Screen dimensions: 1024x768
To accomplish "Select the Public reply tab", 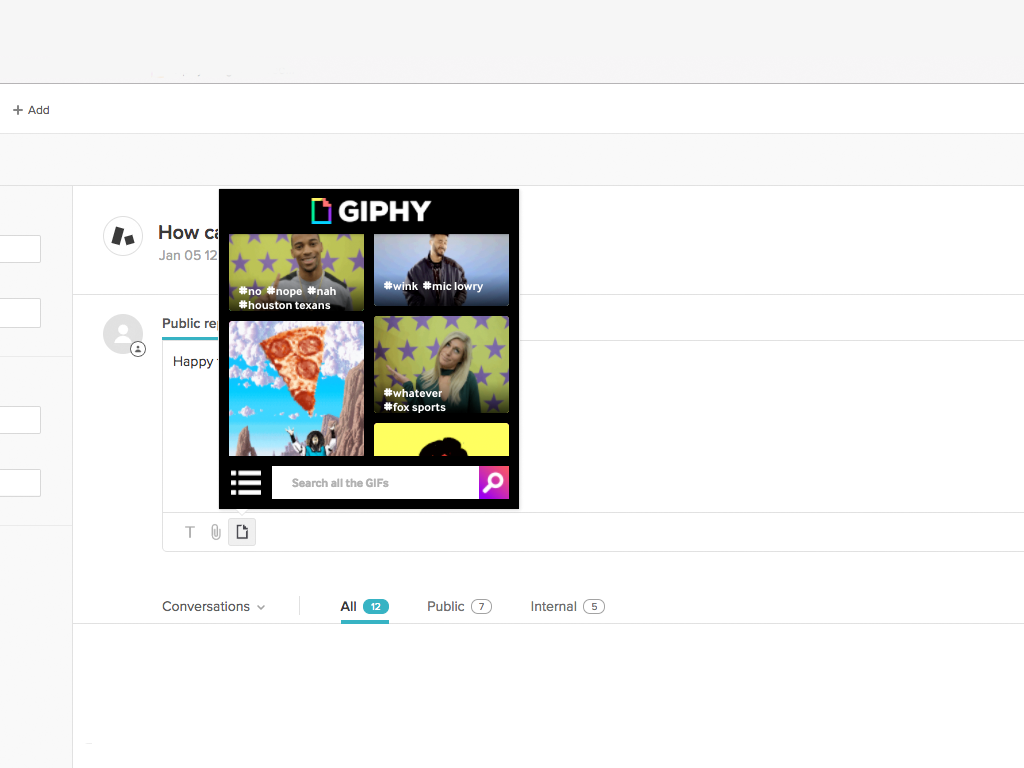I will point(190,324).
